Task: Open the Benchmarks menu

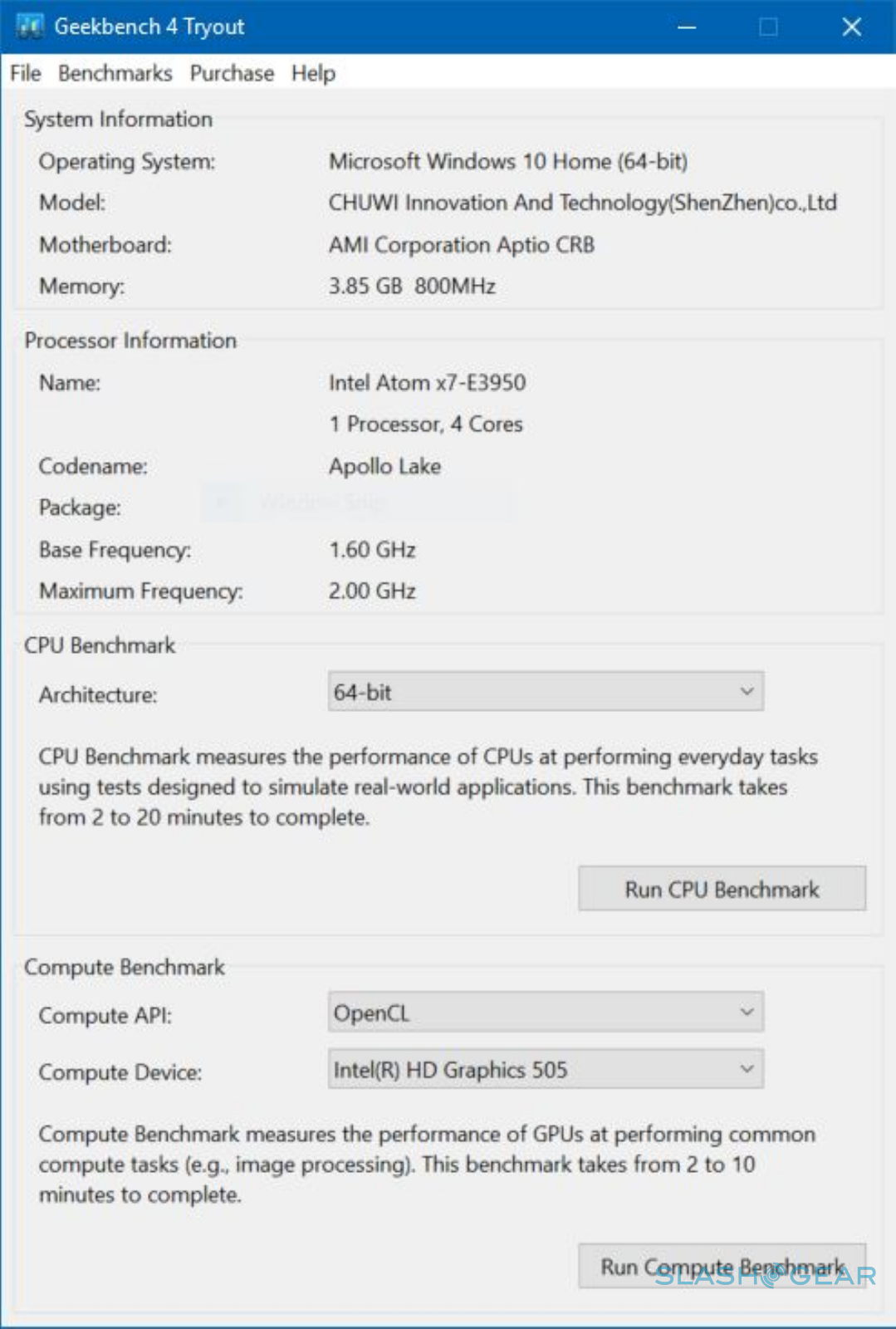Action: point(115,73)
